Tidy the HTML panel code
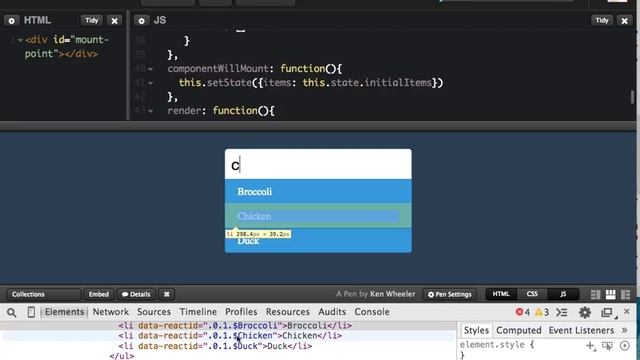The width and height of the screenshot is (640, 360). tap(91, 20)
